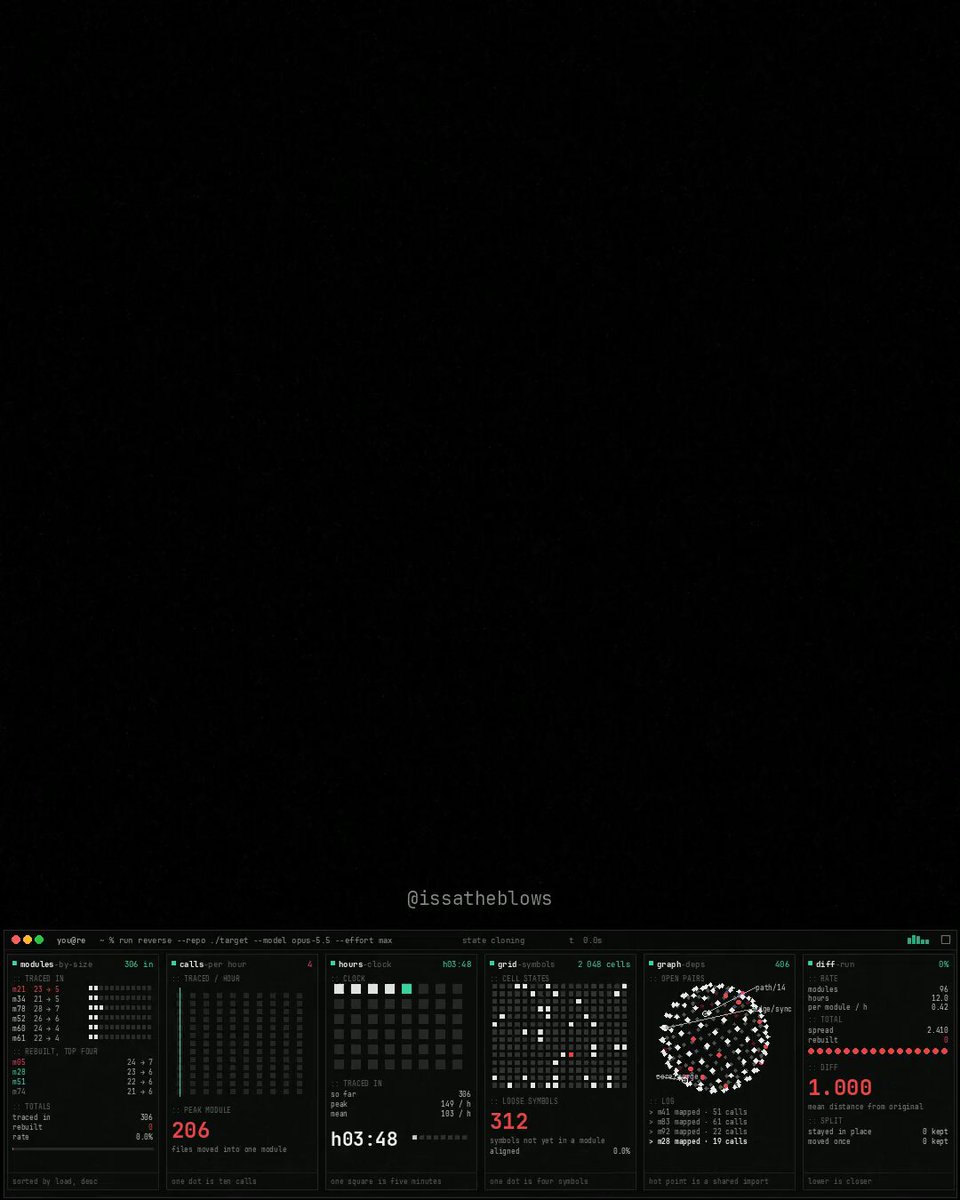
Task: Click the rate progress bar in the modules panel
Action: click(x=83, y=1149)
